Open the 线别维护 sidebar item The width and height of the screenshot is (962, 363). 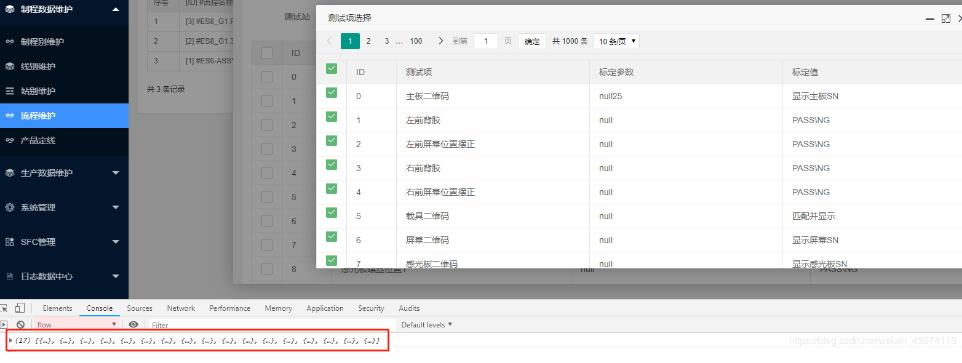[x=64, y=66]
